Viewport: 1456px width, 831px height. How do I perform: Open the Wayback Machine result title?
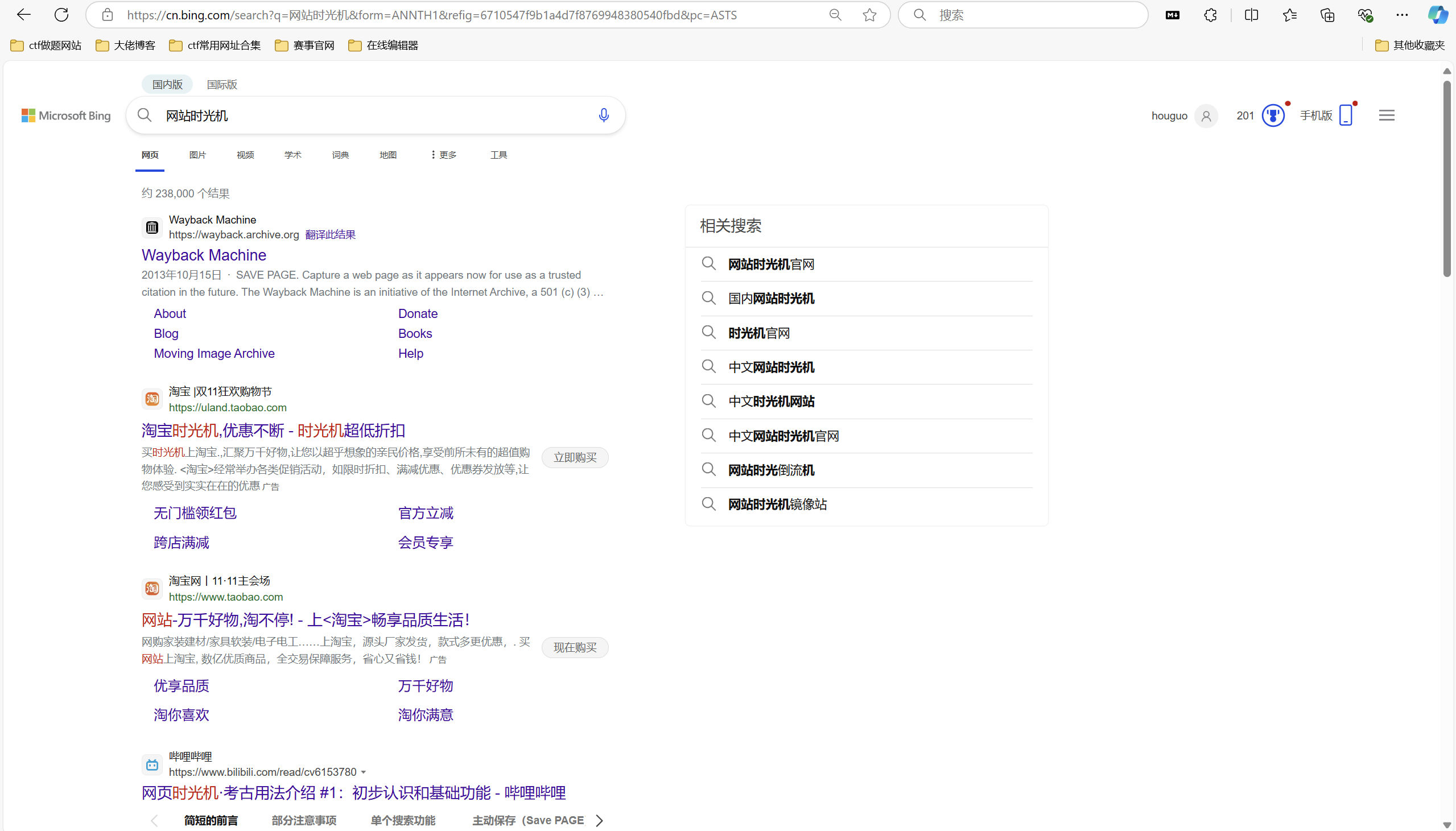pos(204,255)
